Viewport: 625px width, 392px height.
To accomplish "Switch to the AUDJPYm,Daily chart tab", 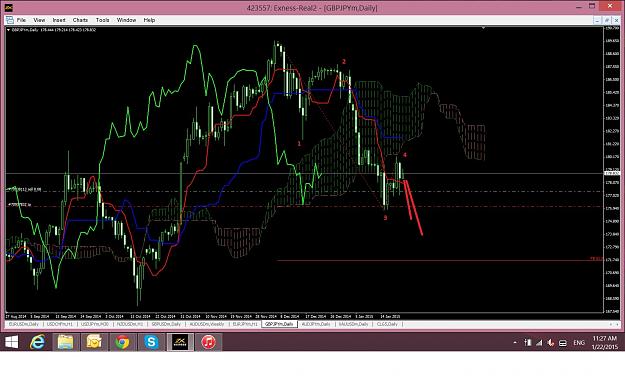I will (x=316, y=324).
